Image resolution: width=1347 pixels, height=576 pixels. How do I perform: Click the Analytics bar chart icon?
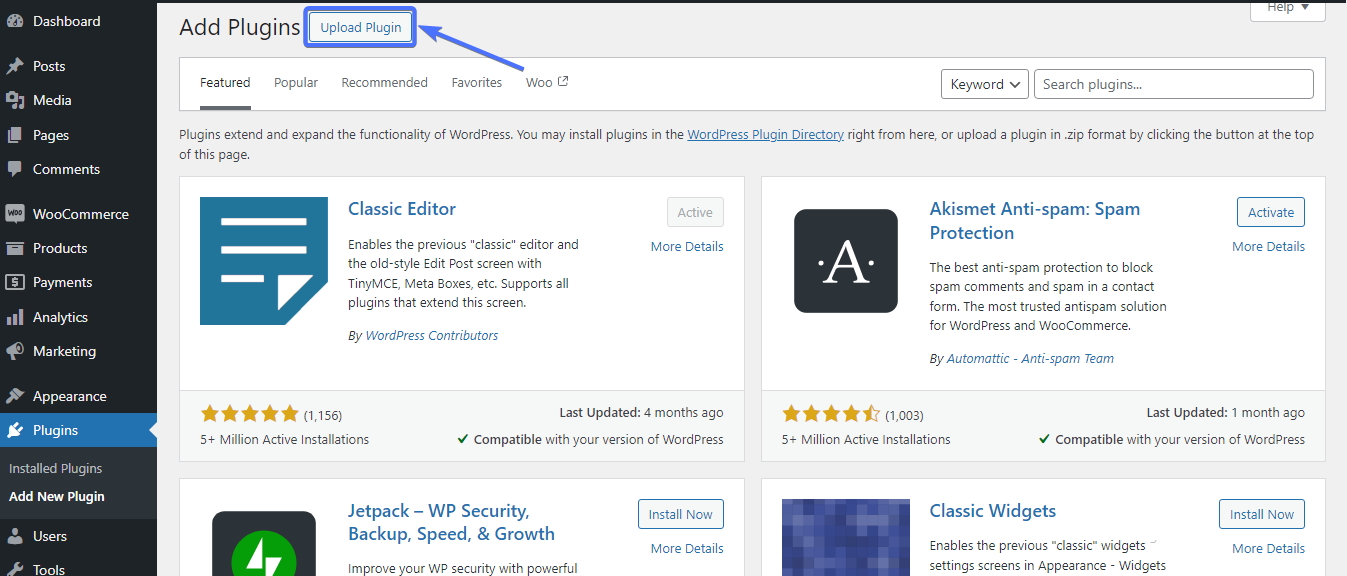(15, 317)
